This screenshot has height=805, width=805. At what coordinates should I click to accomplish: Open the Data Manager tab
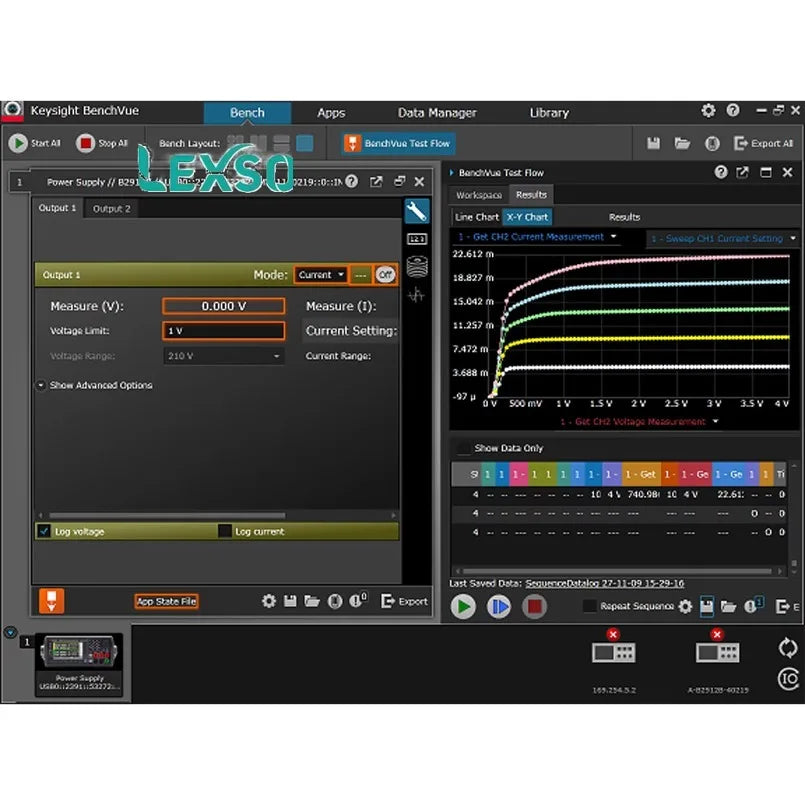pyautogui.click(x=437, y=112)
